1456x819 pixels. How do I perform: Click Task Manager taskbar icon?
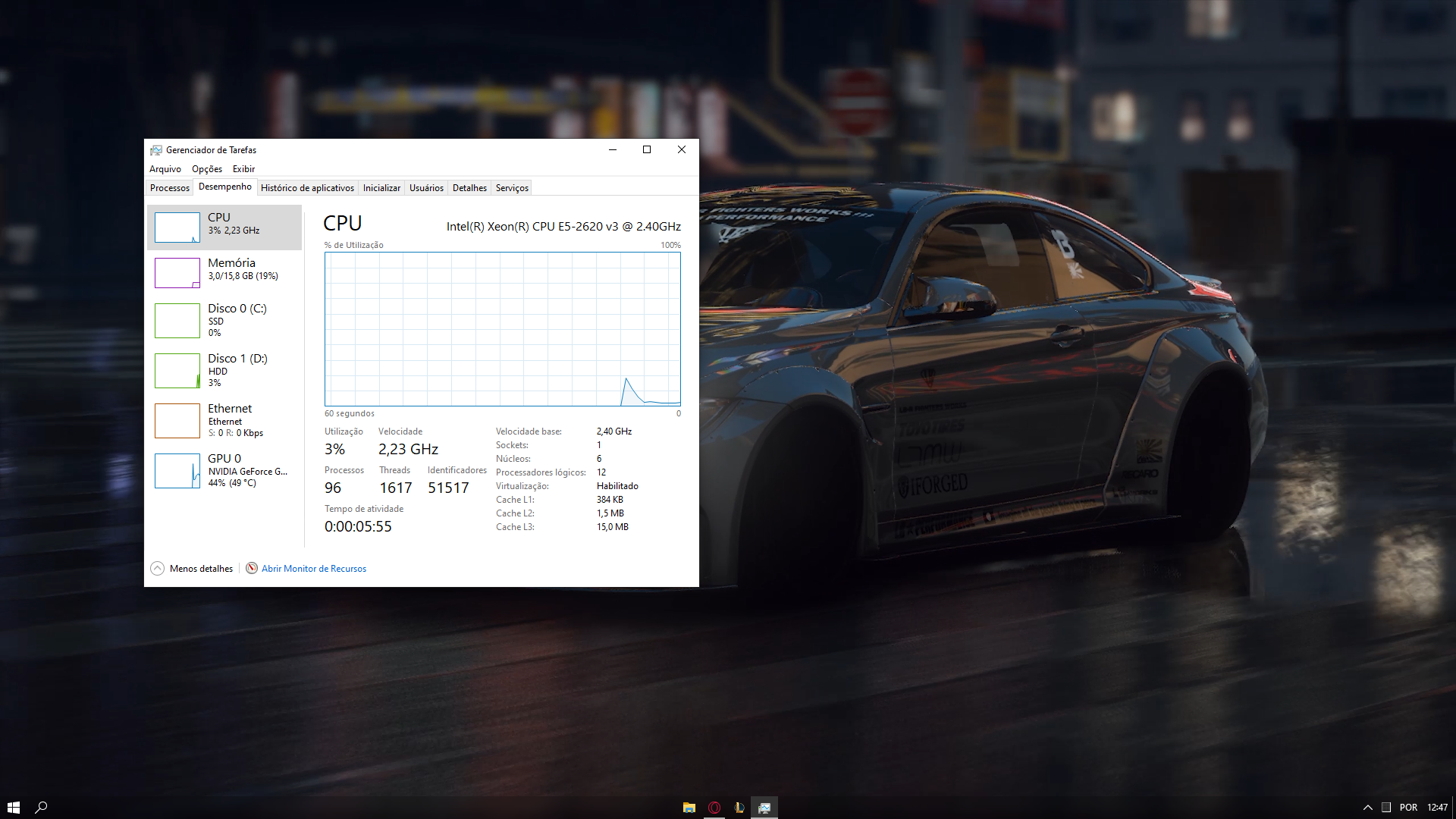[764, 808]
